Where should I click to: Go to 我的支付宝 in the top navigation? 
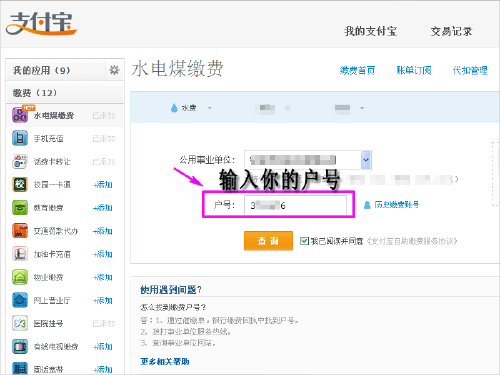(371, 31)
